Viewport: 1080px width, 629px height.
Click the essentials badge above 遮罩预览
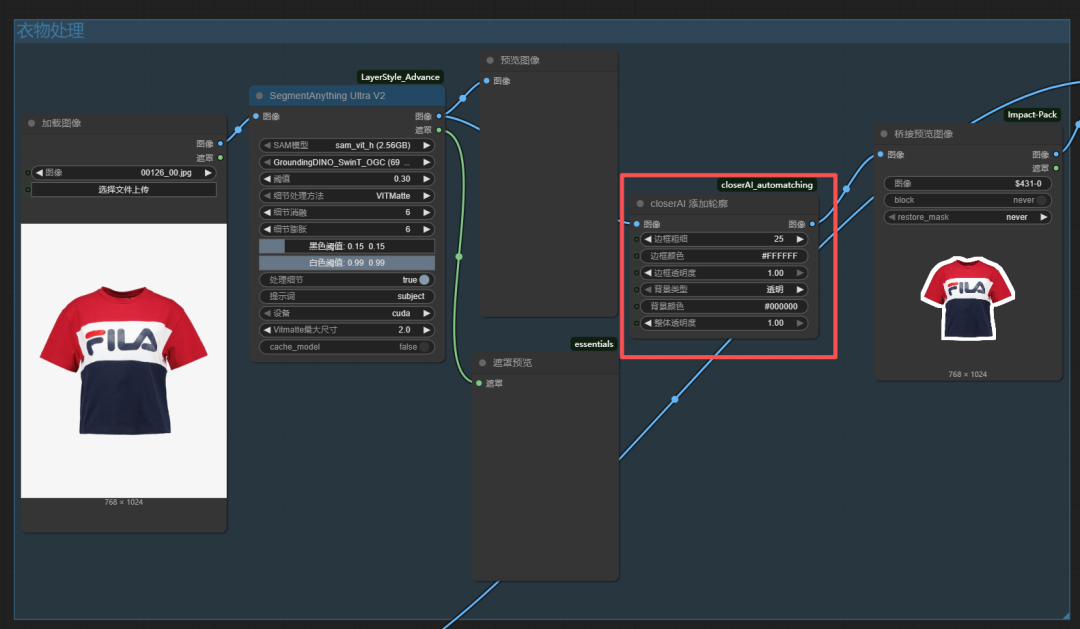click(593, 344)
